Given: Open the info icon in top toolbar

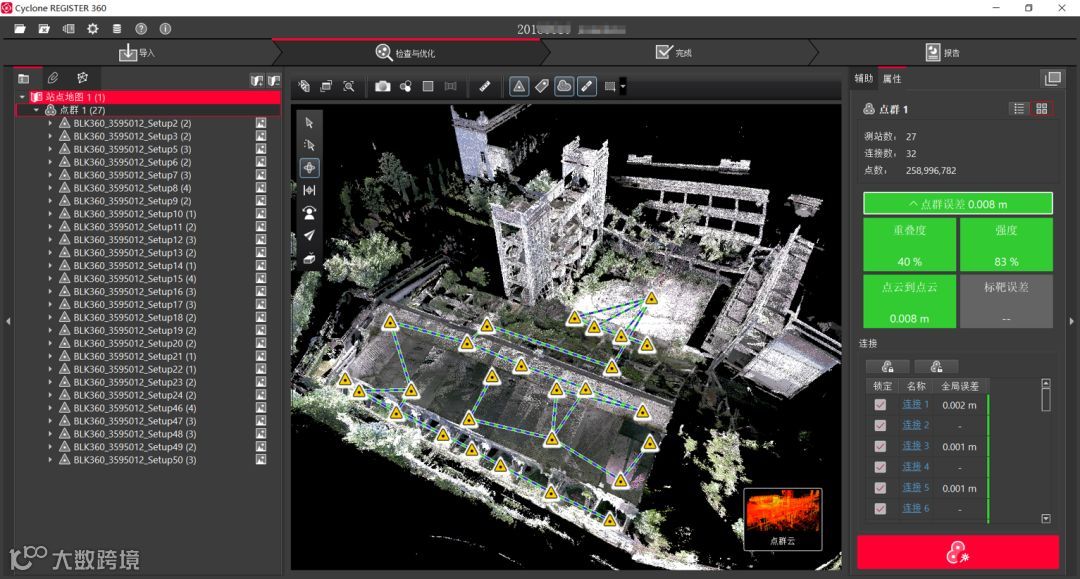Looking at the screenshot, I should (x=165, y=29).
